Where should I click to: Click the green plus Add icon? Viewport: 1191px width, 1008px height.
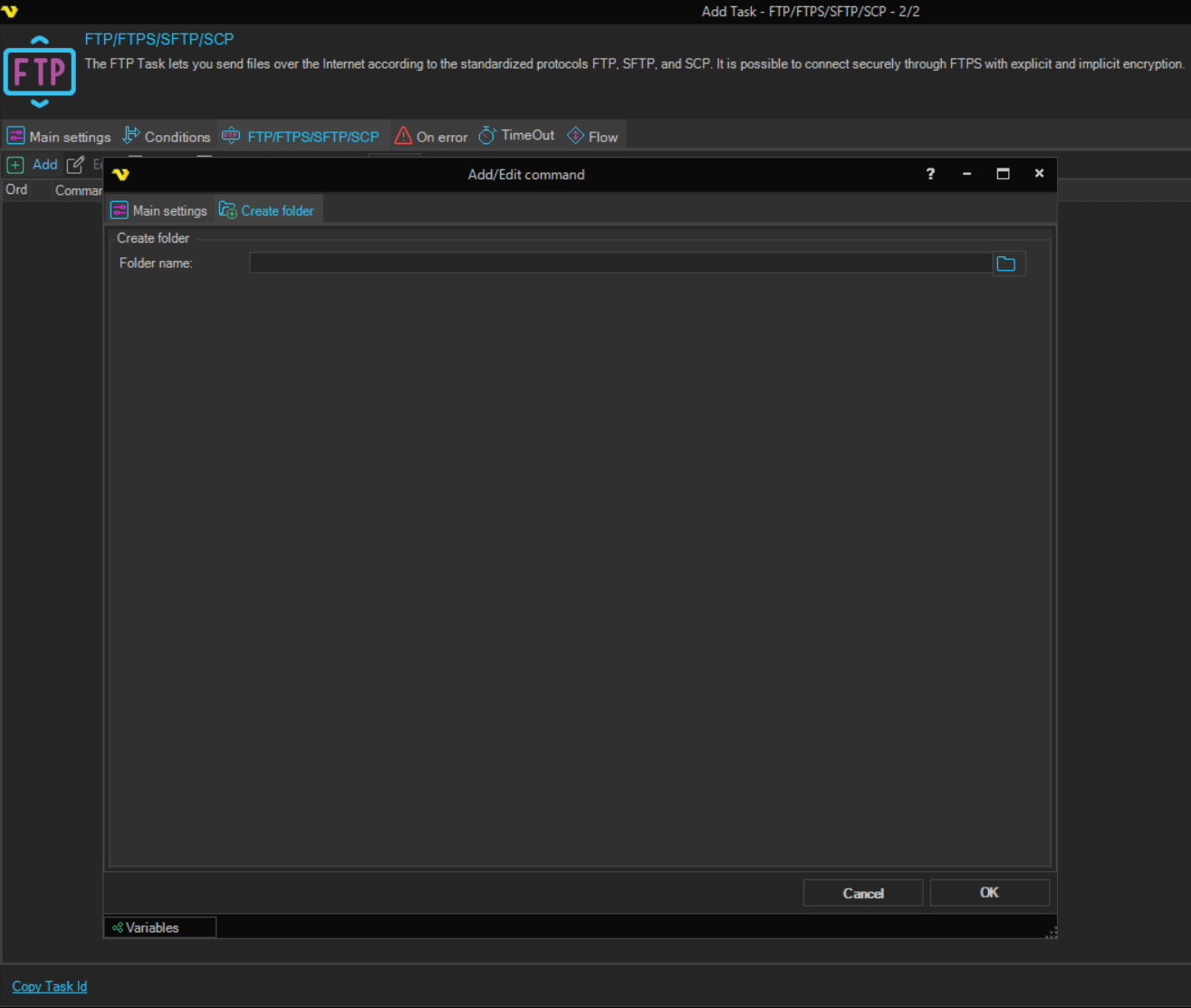[15, 165]
